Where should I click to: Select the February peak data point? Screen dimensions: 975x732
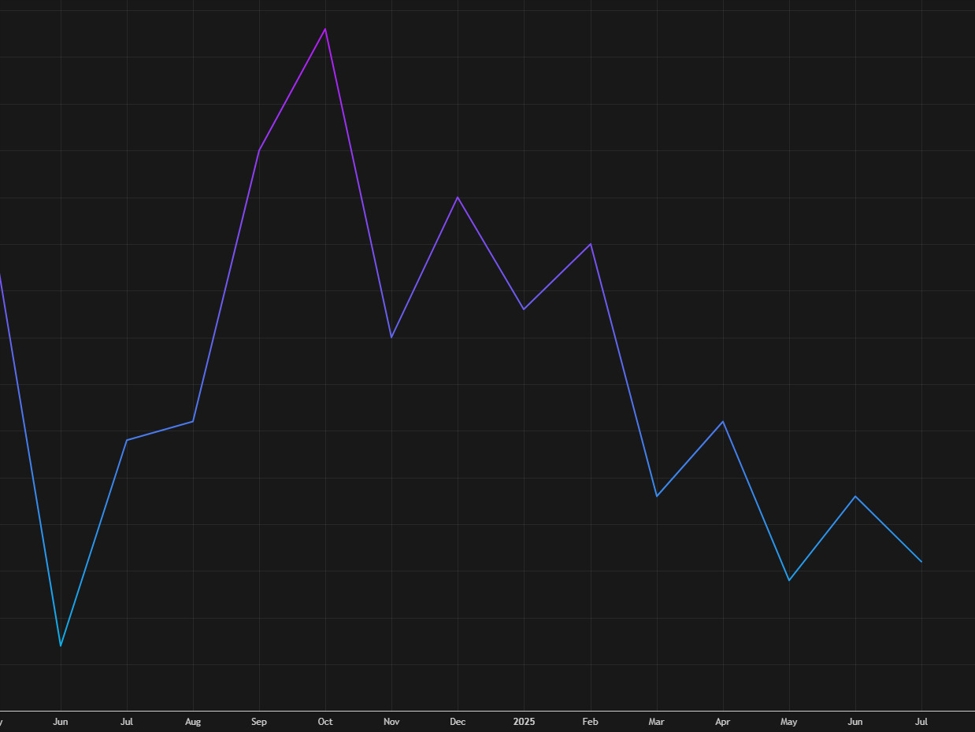tap(591, 244)
